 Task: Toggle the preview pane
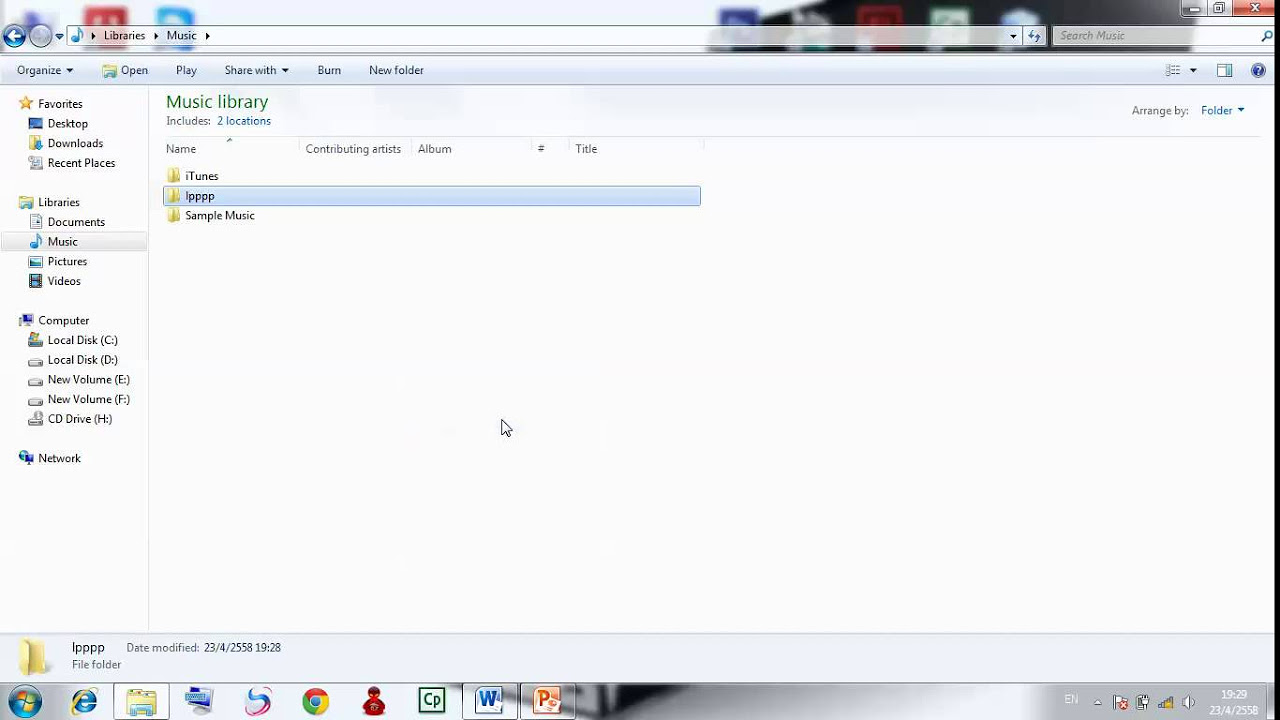point(1224,70)
